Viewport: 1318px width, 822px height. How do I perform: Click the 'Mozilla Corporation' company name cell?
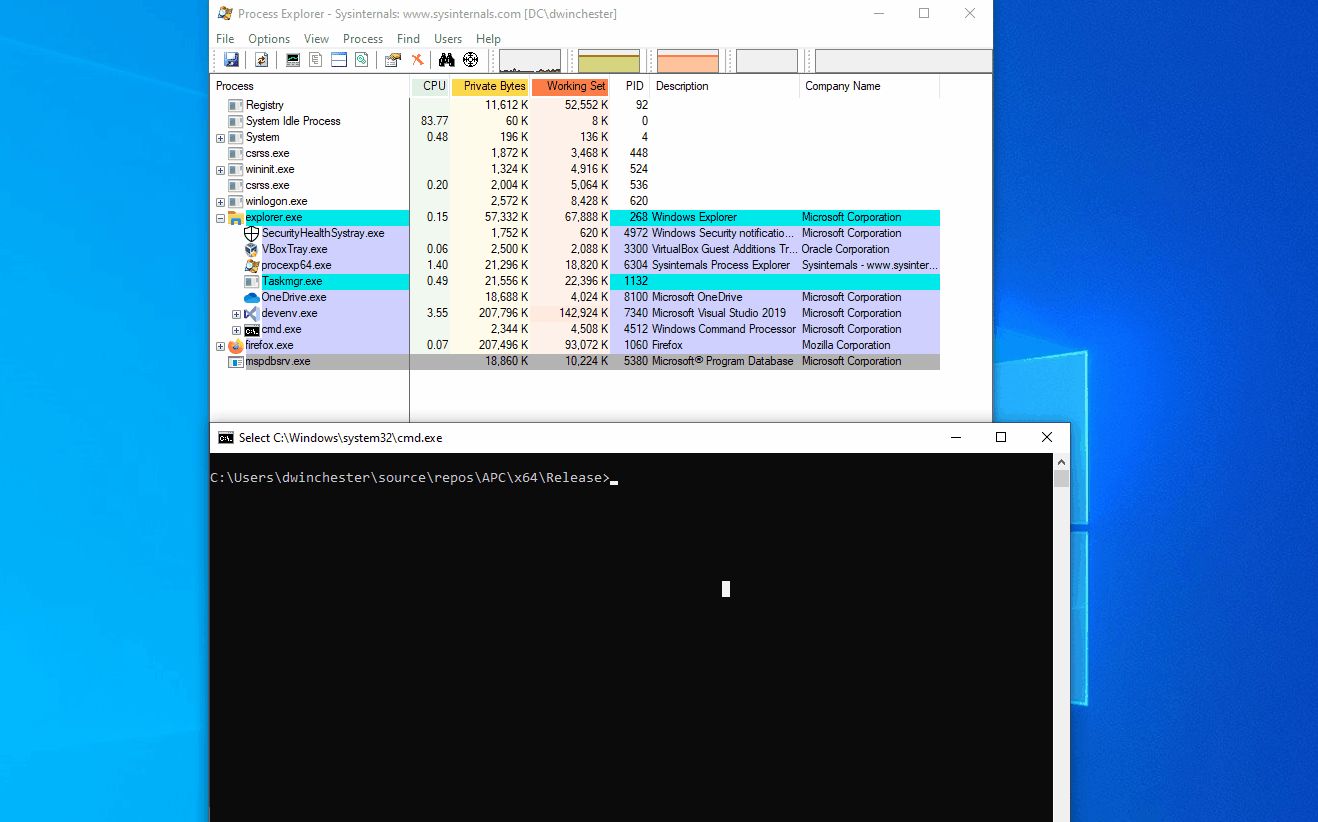click(x=846, y=345)
